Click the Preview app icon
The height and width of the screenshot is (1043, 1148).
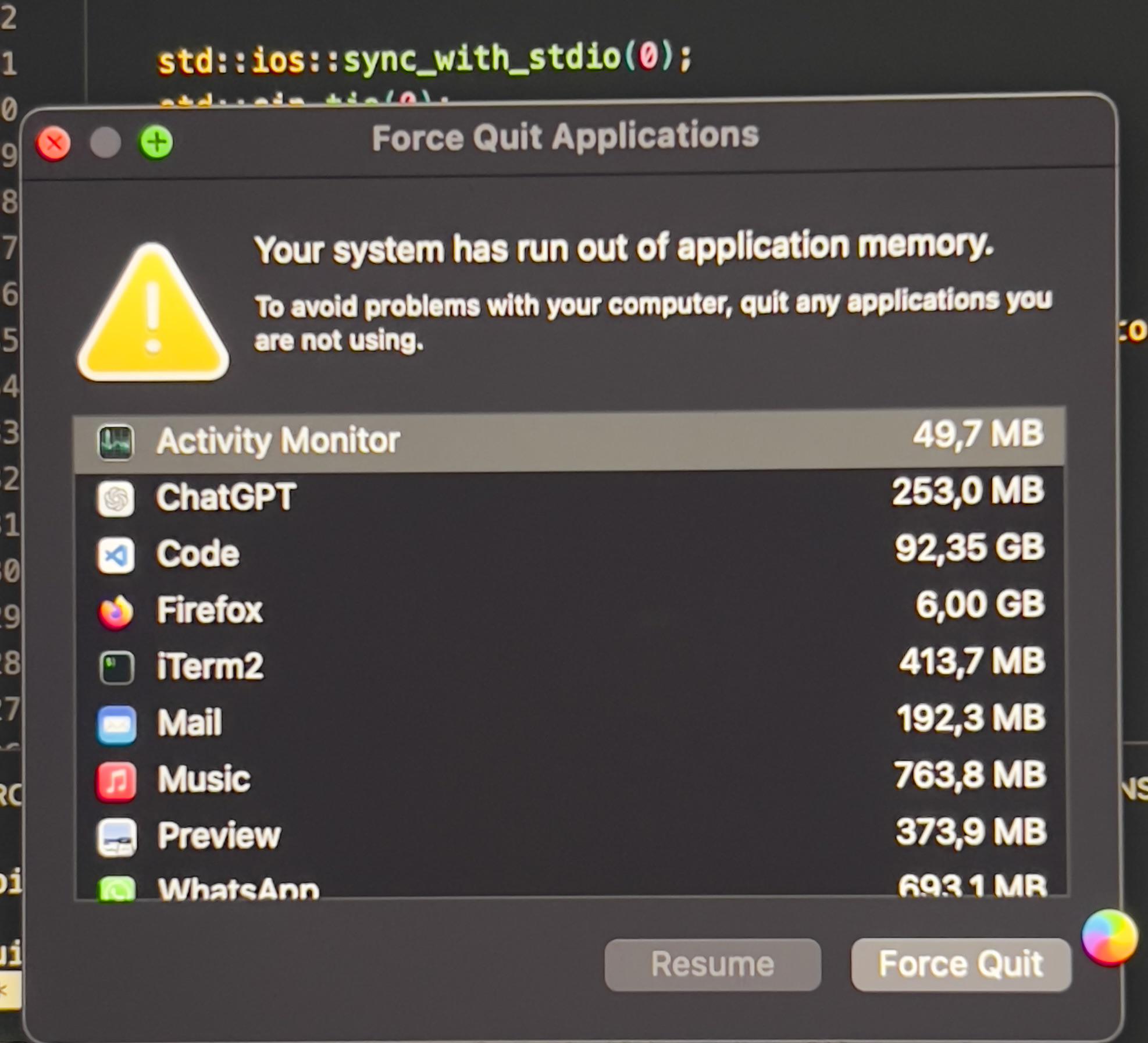click(117, 838)
